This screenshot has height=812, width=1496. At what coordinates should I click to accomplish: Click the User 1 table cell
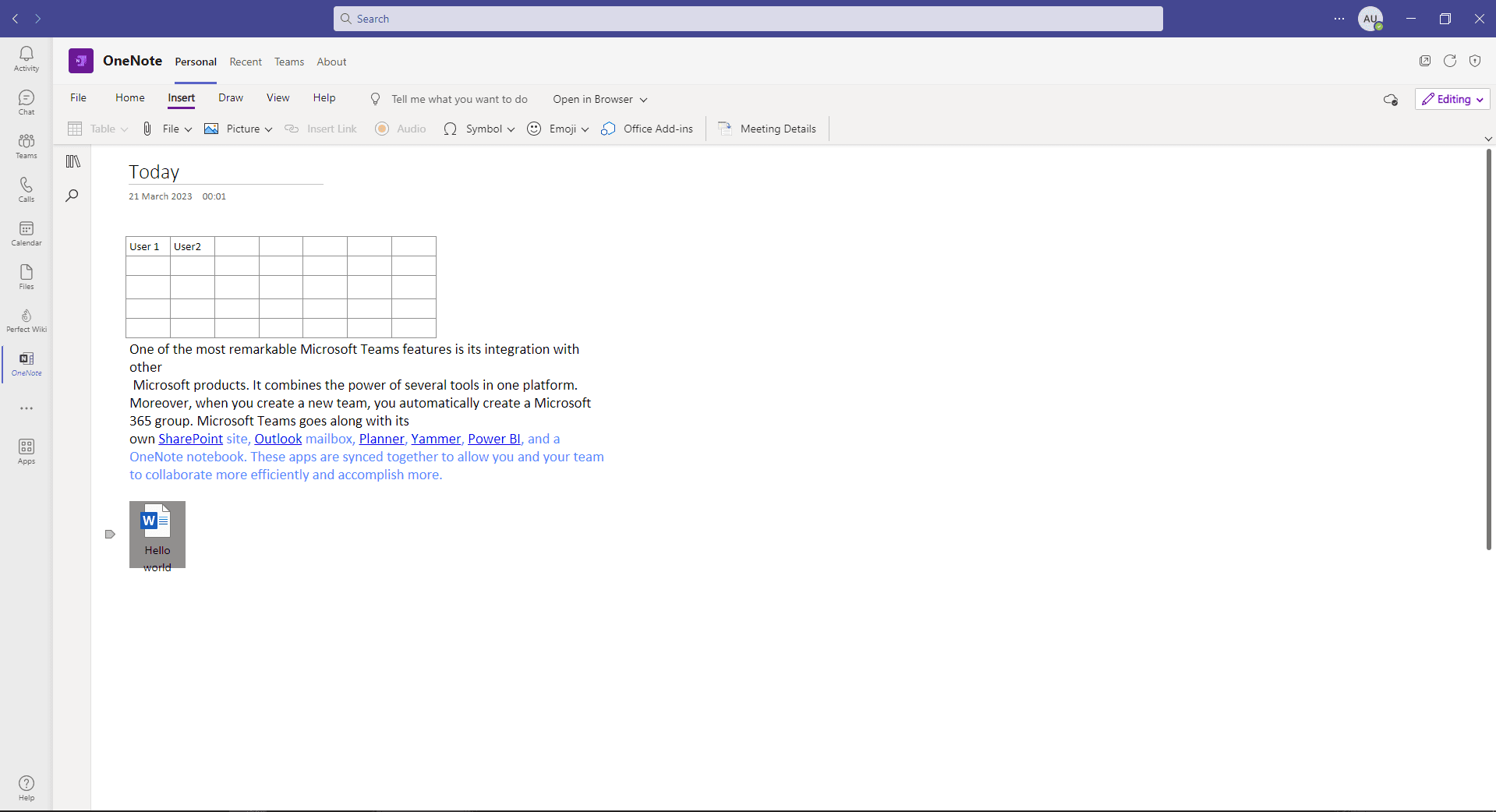click(148, 246)
